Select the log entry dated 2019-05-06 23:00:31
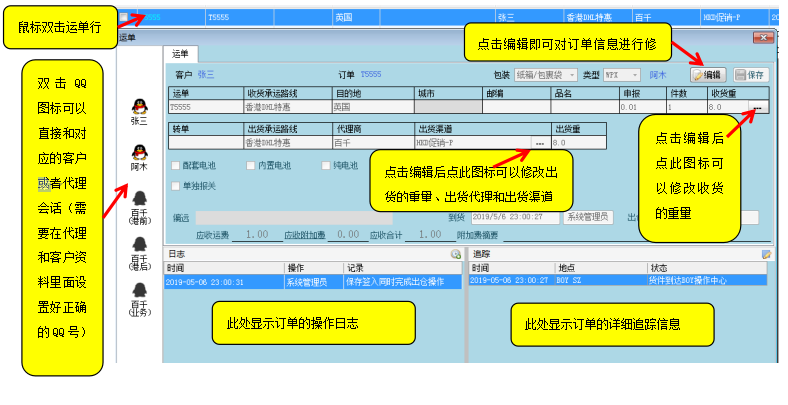 (x=312, y=282)
